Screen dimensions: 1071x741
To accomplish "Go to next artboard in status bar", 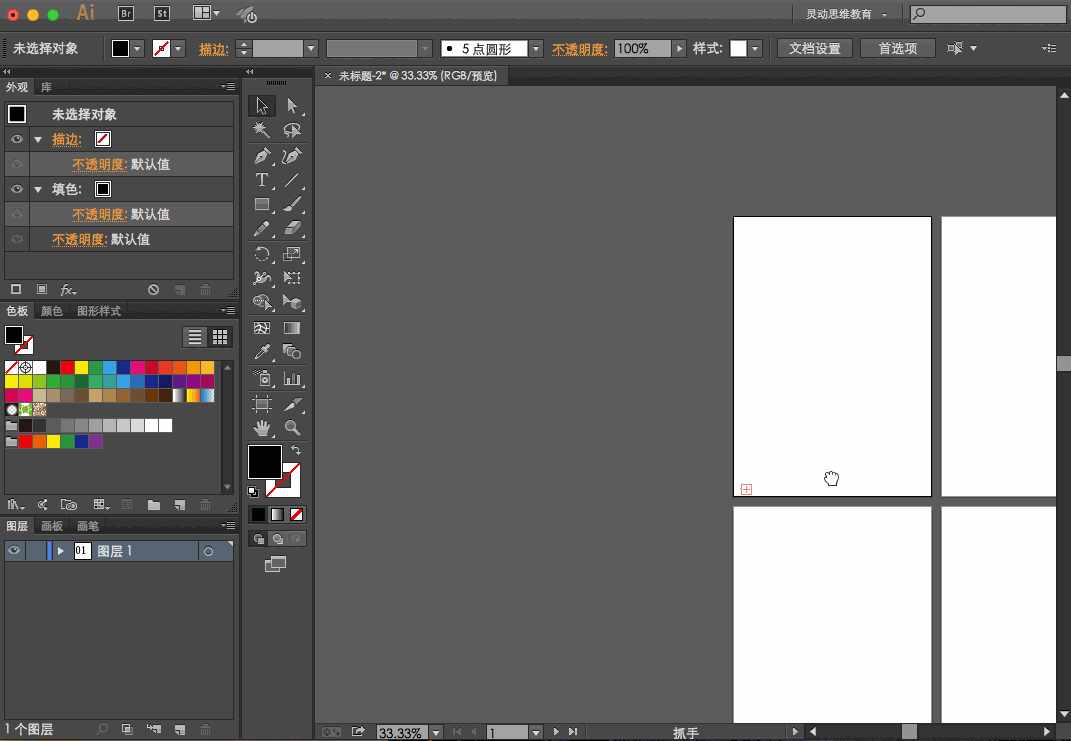I will [556, 731].
